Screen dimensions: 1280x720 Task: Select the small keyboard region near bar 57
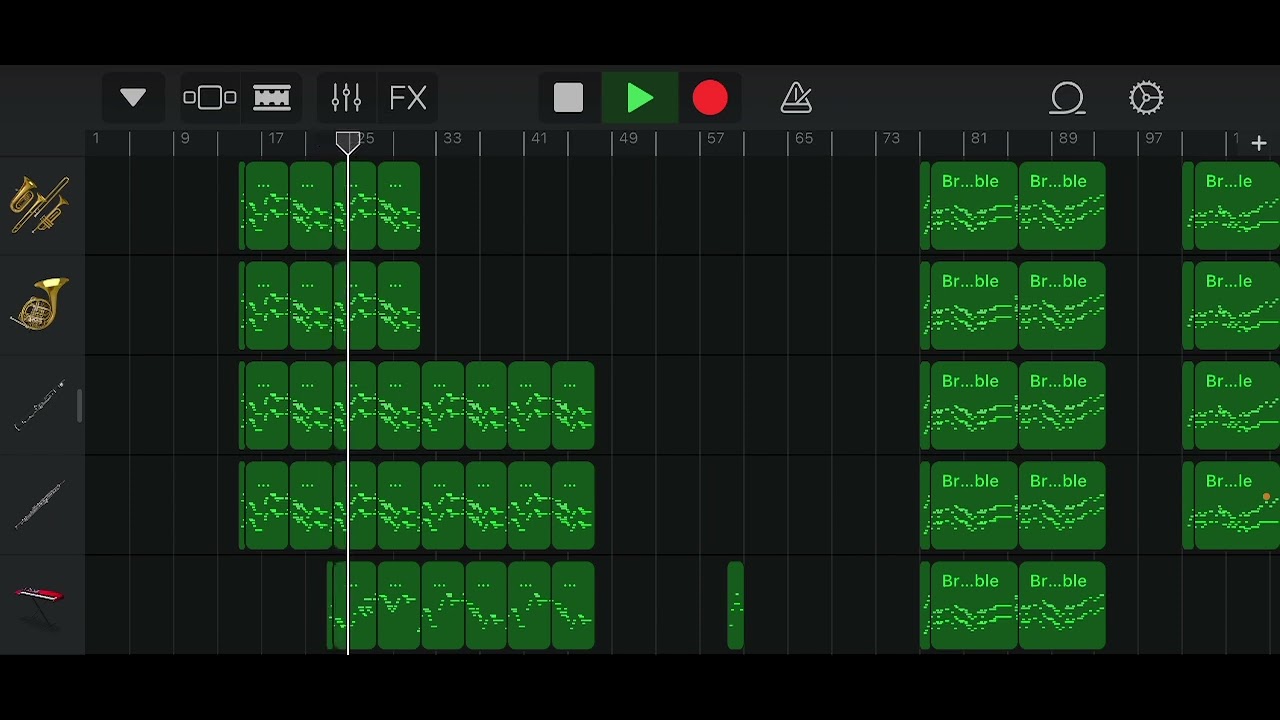736,605
